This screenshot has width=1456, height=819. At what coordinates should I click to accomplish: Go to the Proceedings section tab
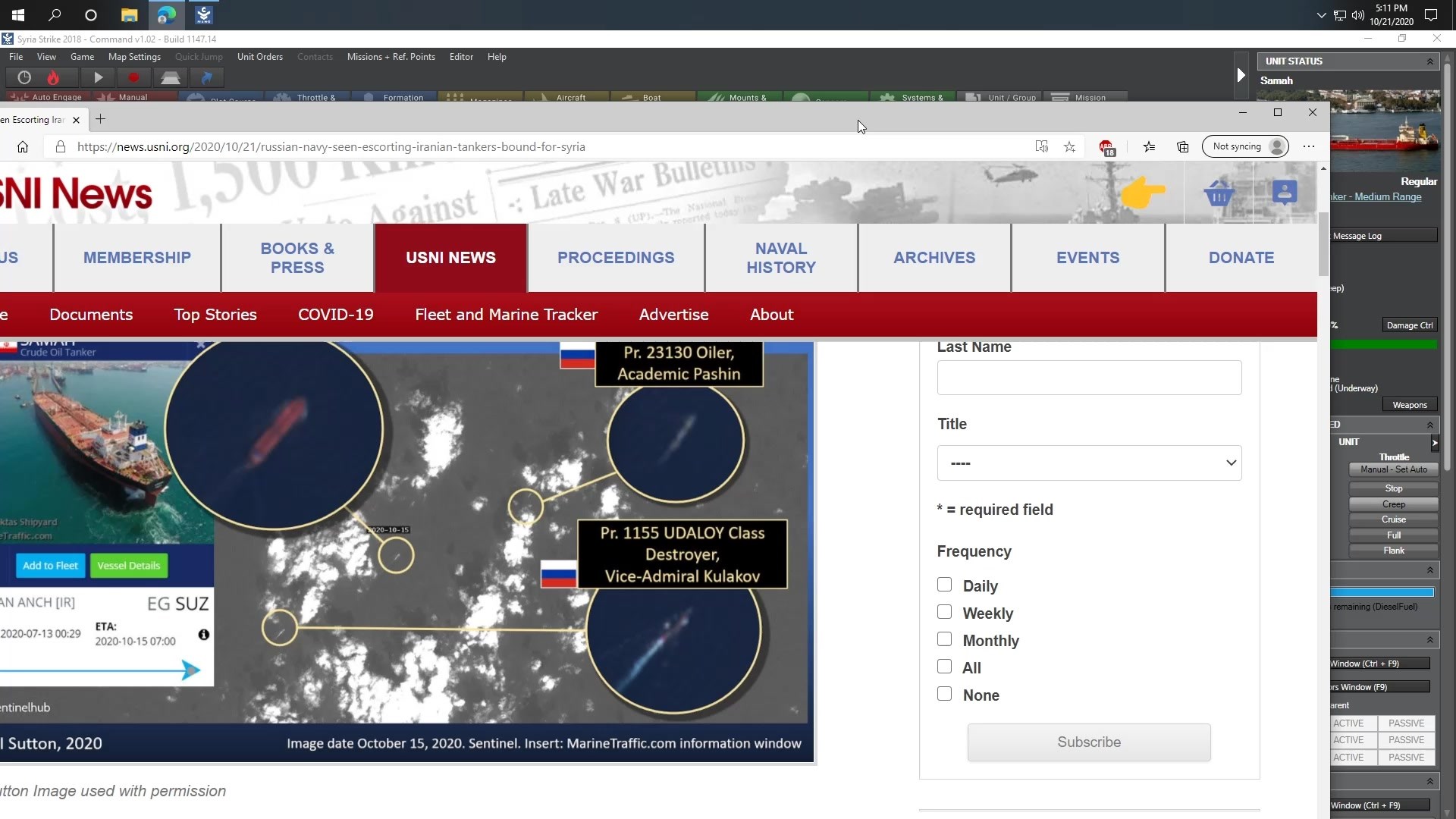coord(616,258)
